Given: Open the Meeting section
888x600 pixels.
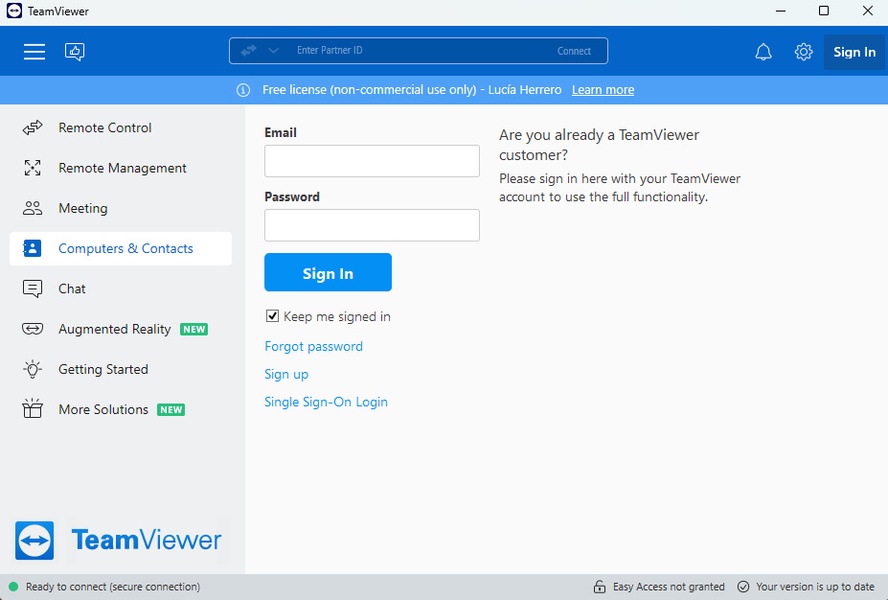Looking at the screenshot, I should pos(82,208).
